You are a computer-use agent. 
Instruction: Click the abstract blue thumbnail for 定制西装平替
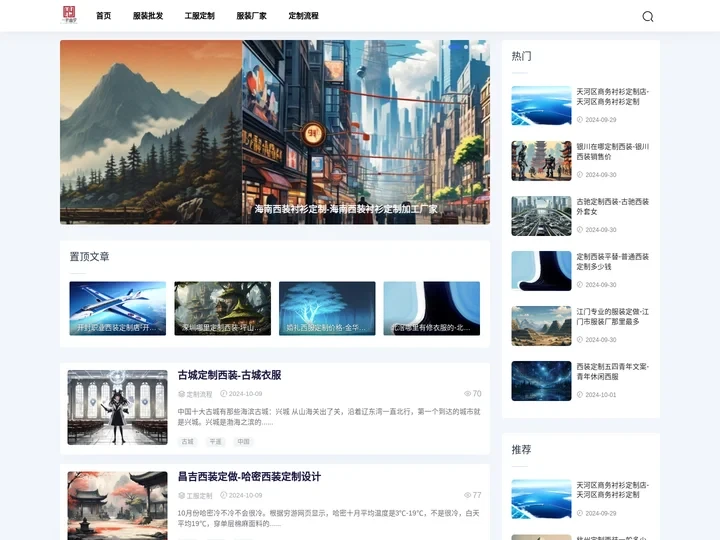pos(541,271)
